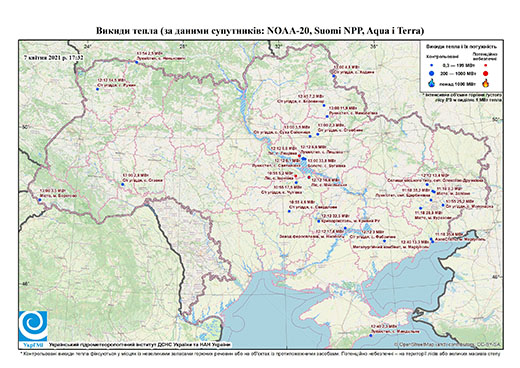Click the 'Контрольовані' legend column header
Viewport: 520px width, 368px height.
[x=443, y=57]
